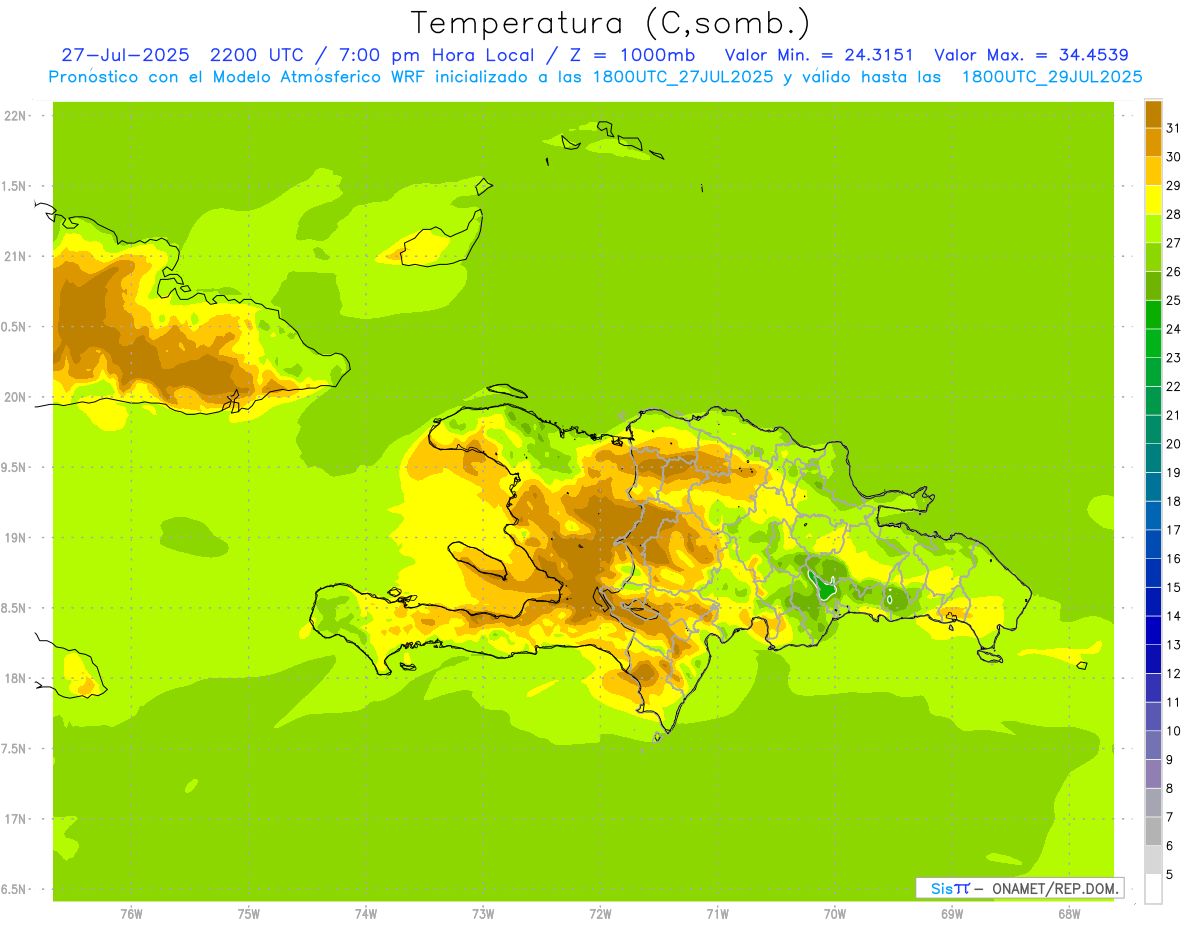1200x927 pixels.
Task: Select the legend color band between 24 and 25
Action: tap(1153, 314)
